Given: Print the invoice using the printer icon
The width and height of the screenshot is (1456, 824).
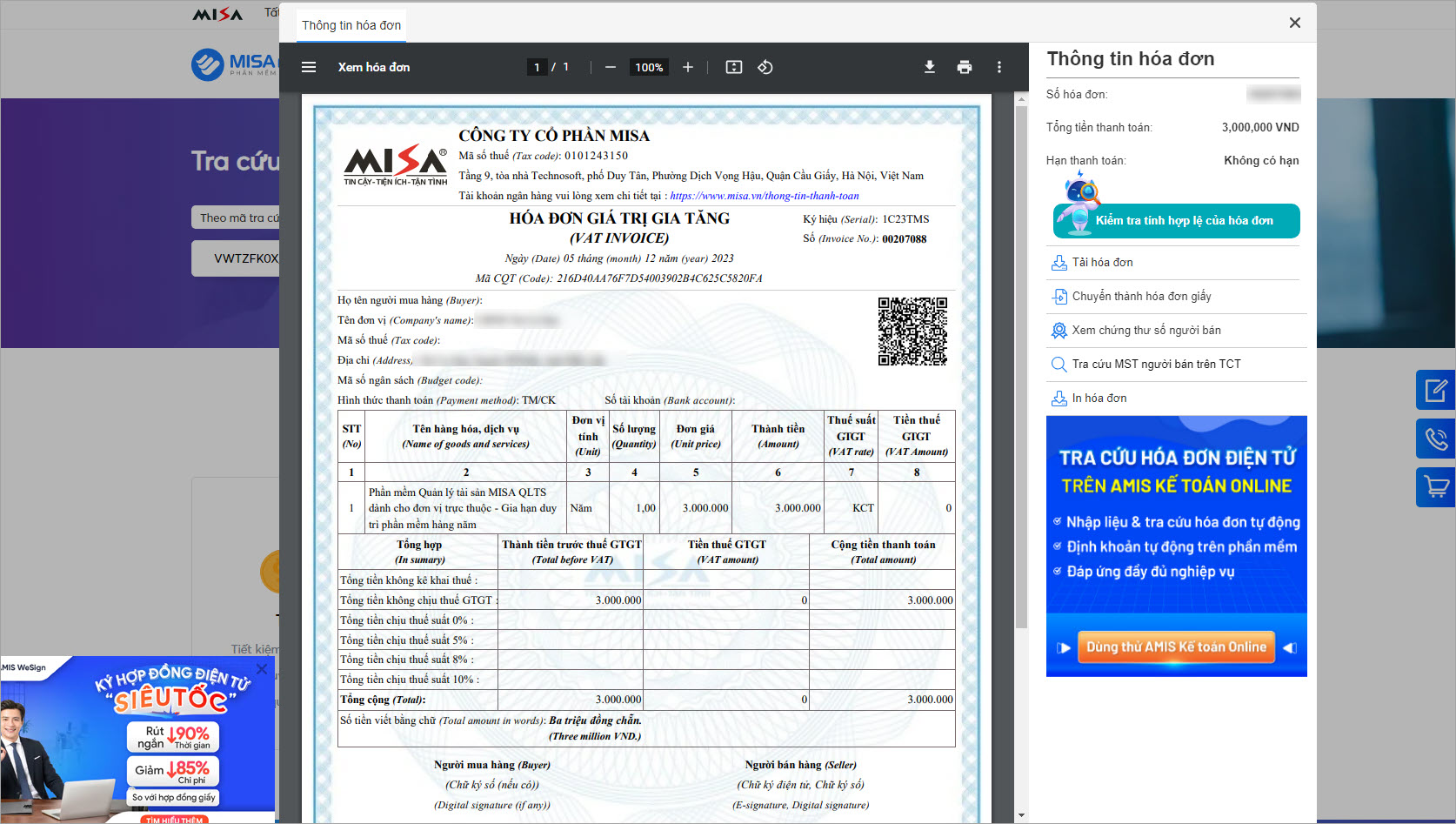Looking at the screenshot, I should tap(965, 67).
